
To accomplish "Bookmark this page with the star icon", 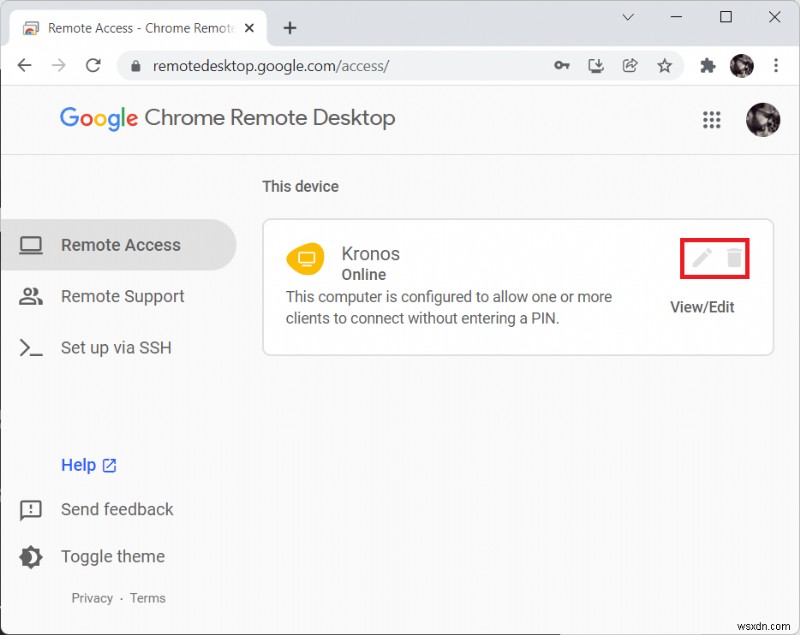I will tap(665, 65).
